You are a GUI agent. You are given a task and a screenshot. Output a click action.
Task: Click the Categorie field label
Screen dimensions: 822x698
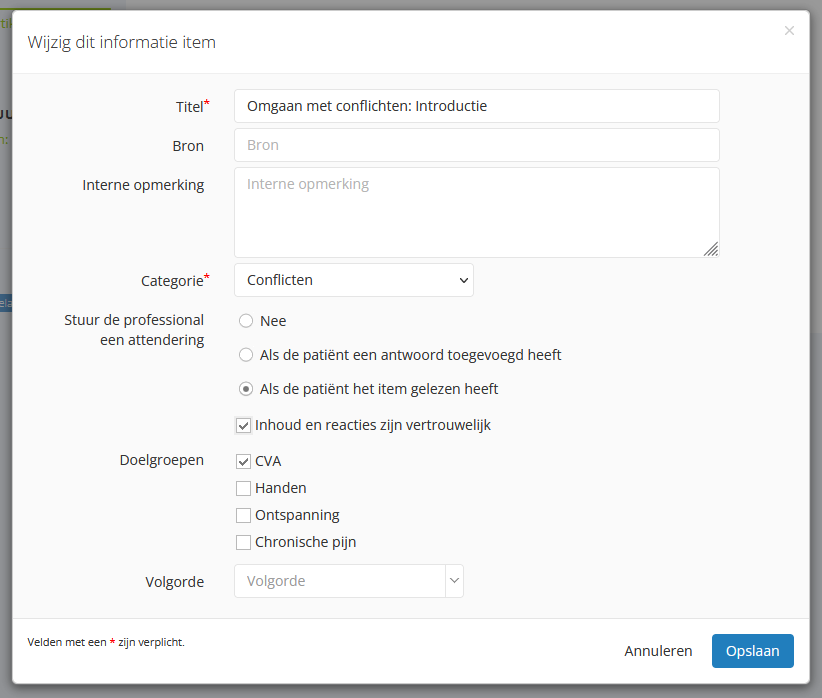[172, 281]
